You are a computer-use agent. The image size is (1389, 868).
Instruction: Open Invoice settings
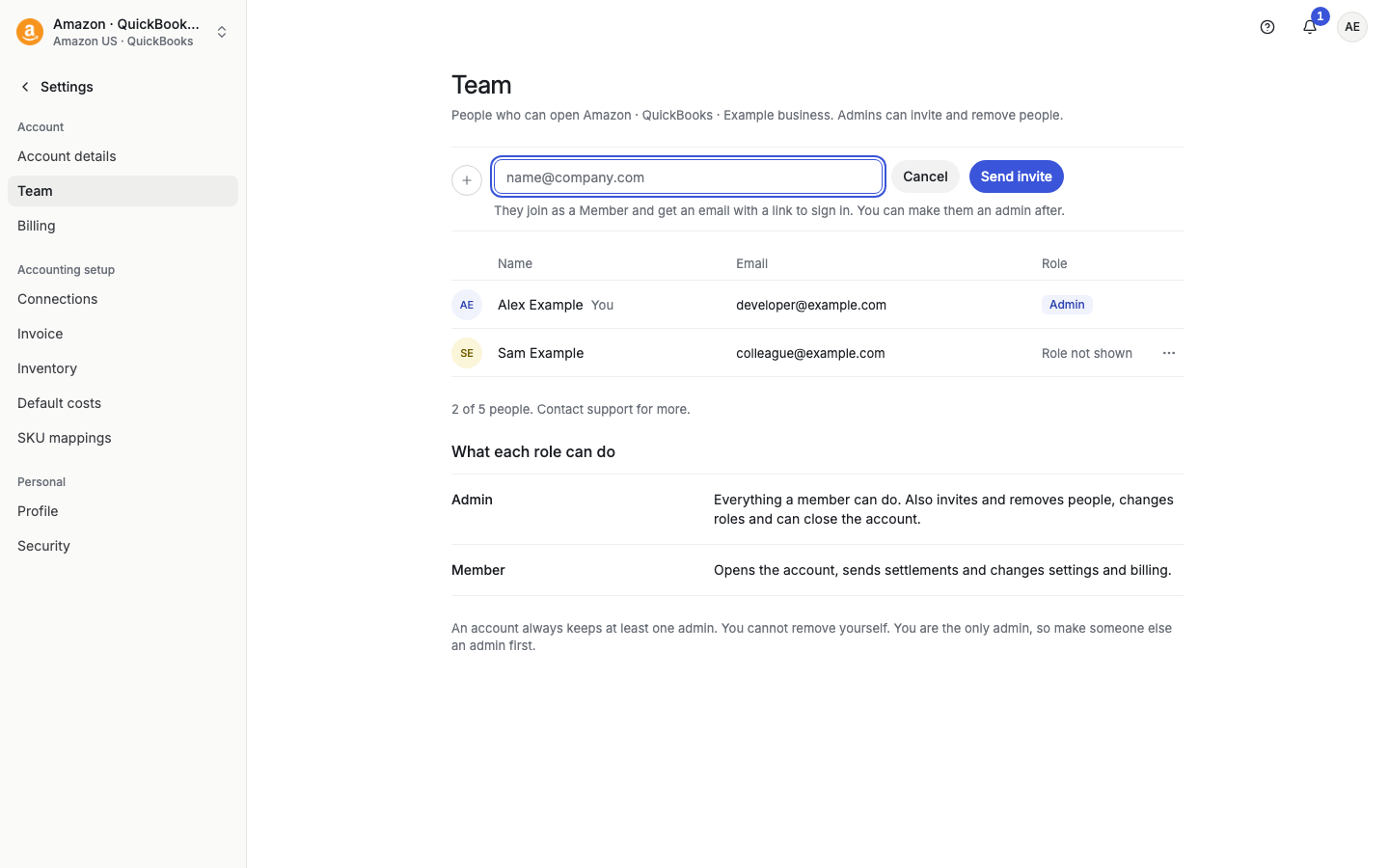(x=123, y=334)
